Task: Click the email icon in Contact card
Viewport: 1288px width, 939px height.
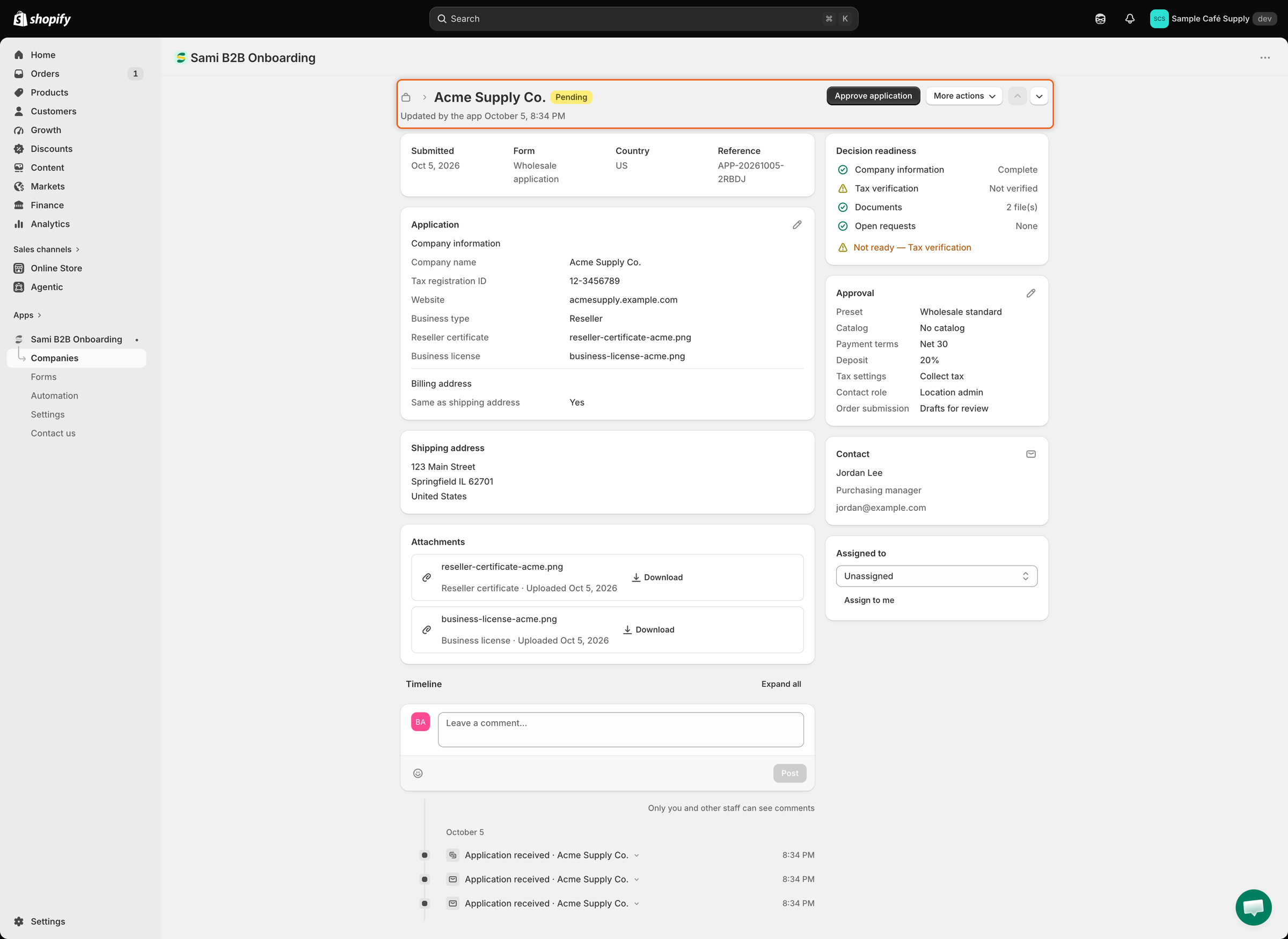Action: (x=1030, y=453)
